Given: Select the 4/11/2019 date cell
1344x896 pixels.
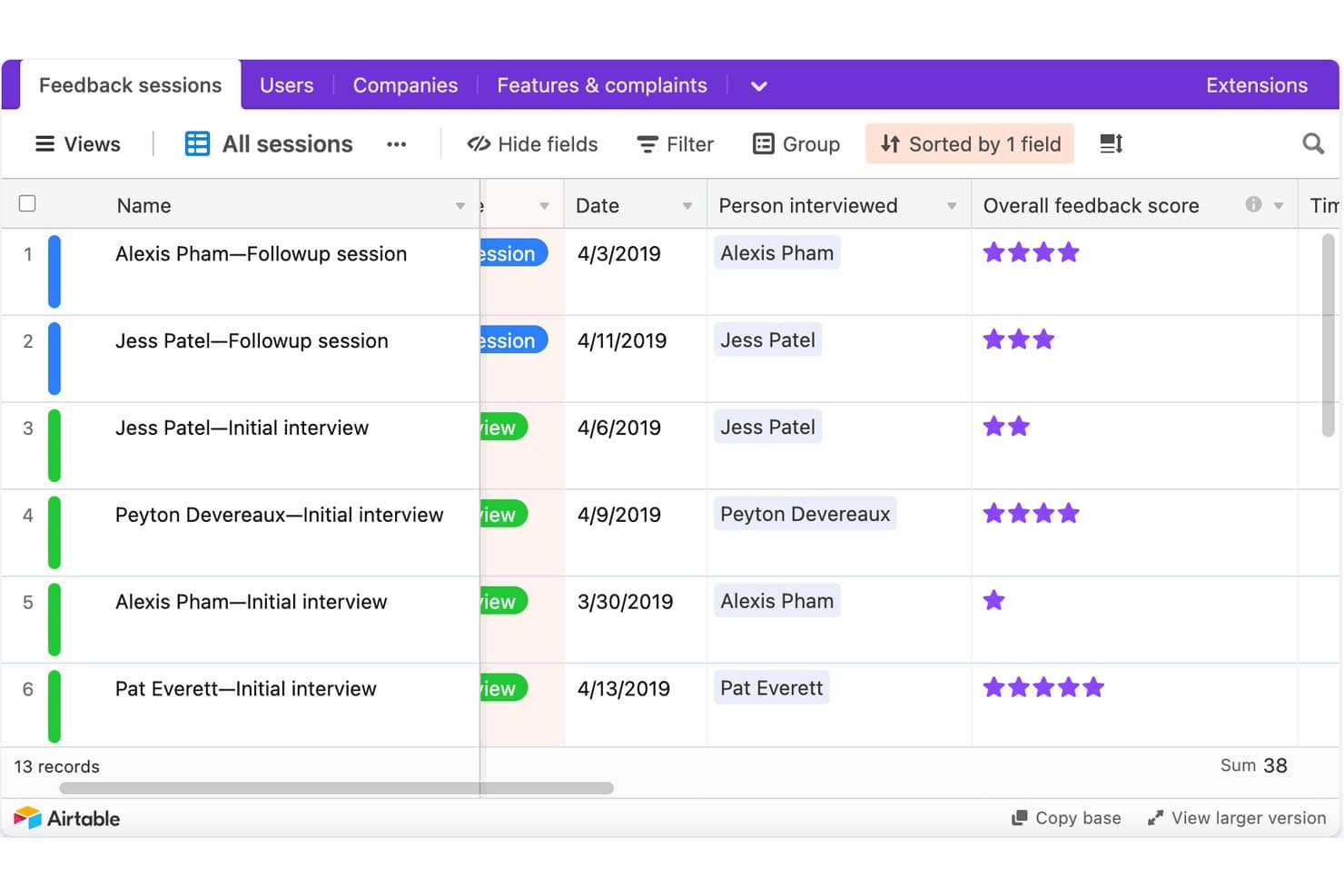Looking at the screenshot, I should click(x=636, y=359).
